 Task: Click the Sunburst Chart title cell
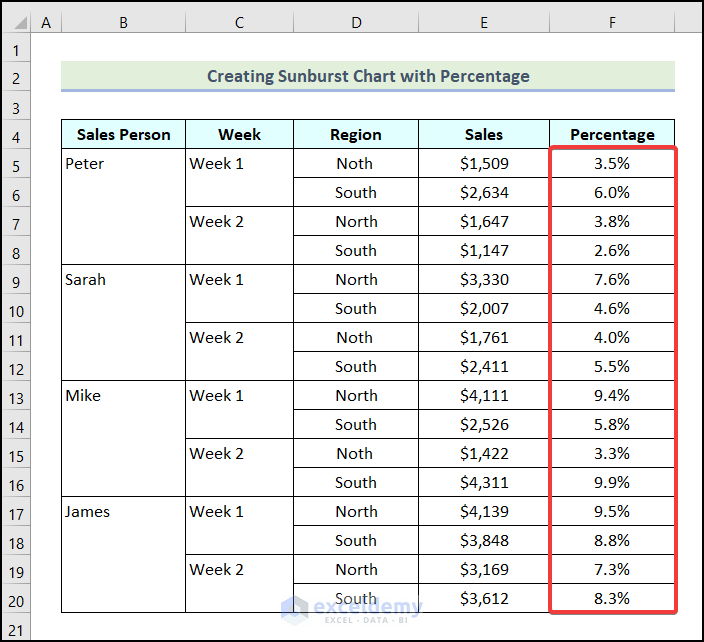pyautogui.click(x=368, y=76)
